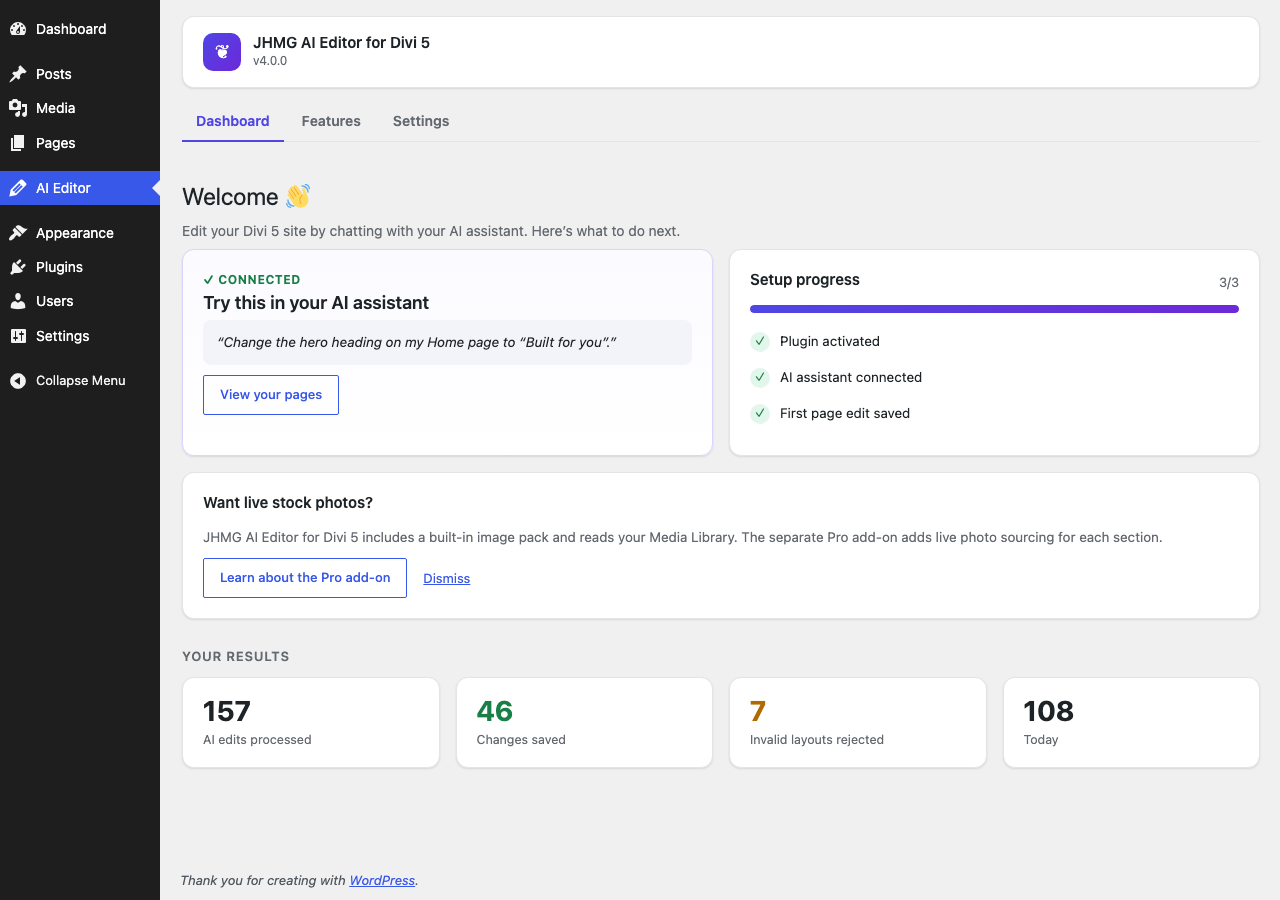Collapse the admin sidebar menu
The height and width of the screenshot is (900, 1280).
[80, 381]
